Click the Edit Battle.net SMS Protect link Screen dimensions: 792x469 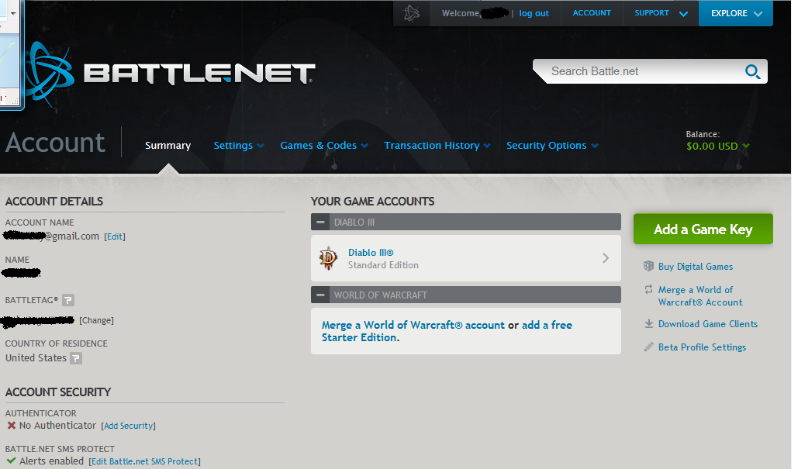point(144,461)
